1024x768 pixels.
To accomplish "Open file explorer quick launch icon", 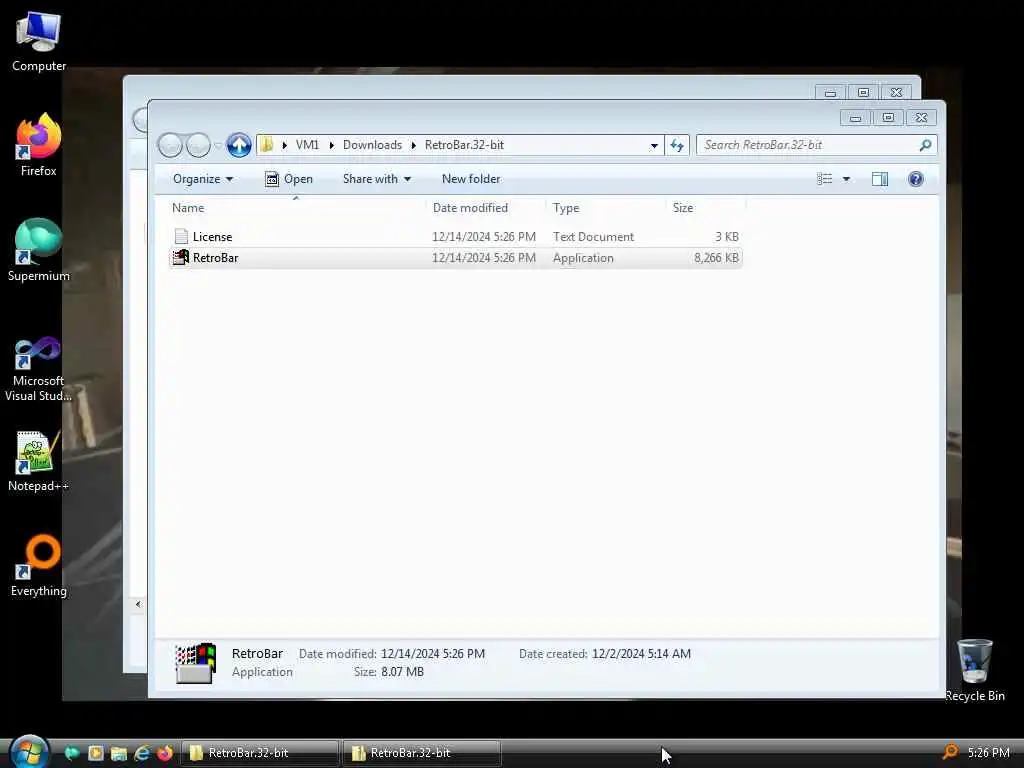I will pyautogui.click(x=118, y=753).
